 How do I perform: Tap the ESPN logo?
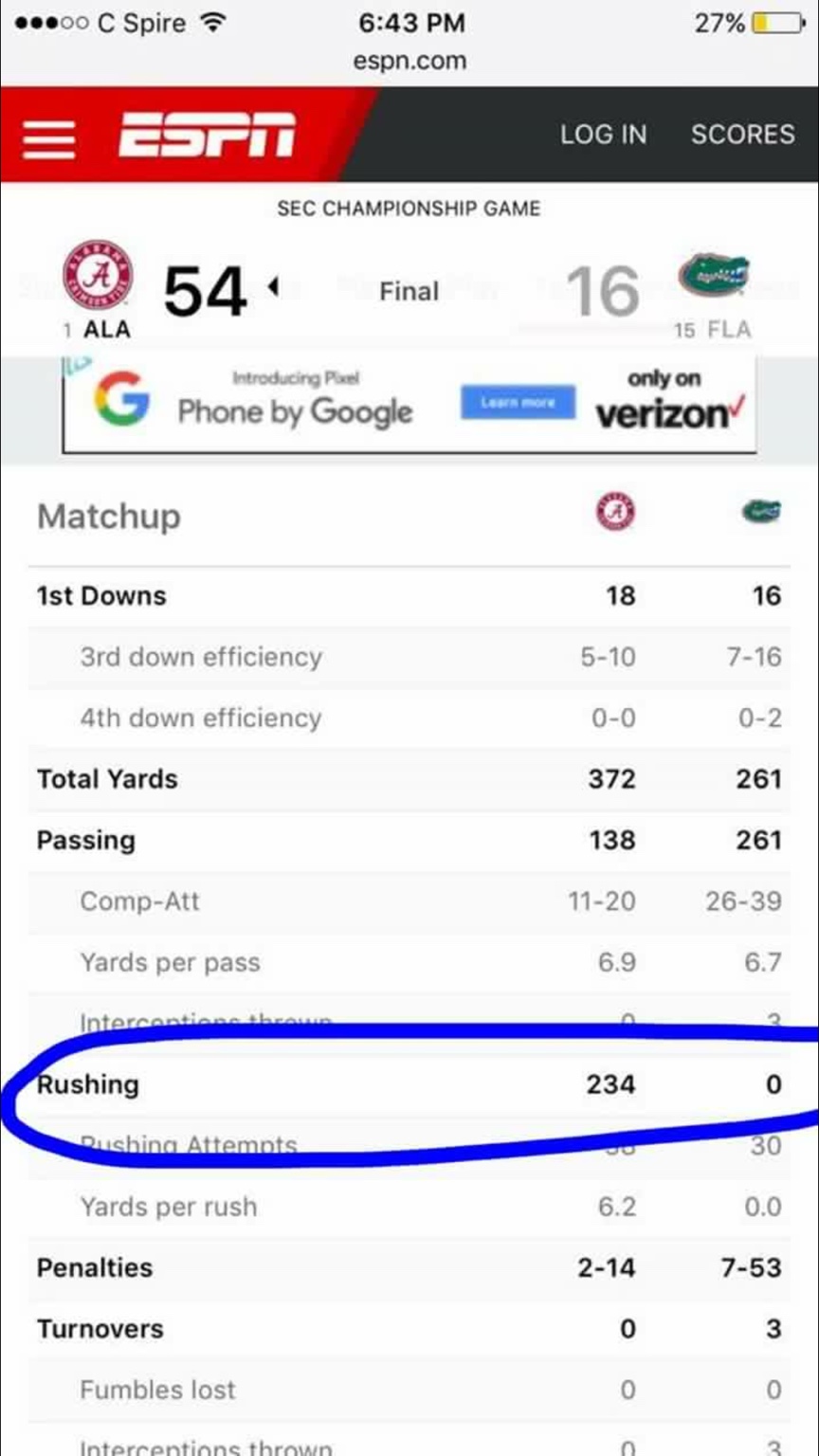click(207, 135)
